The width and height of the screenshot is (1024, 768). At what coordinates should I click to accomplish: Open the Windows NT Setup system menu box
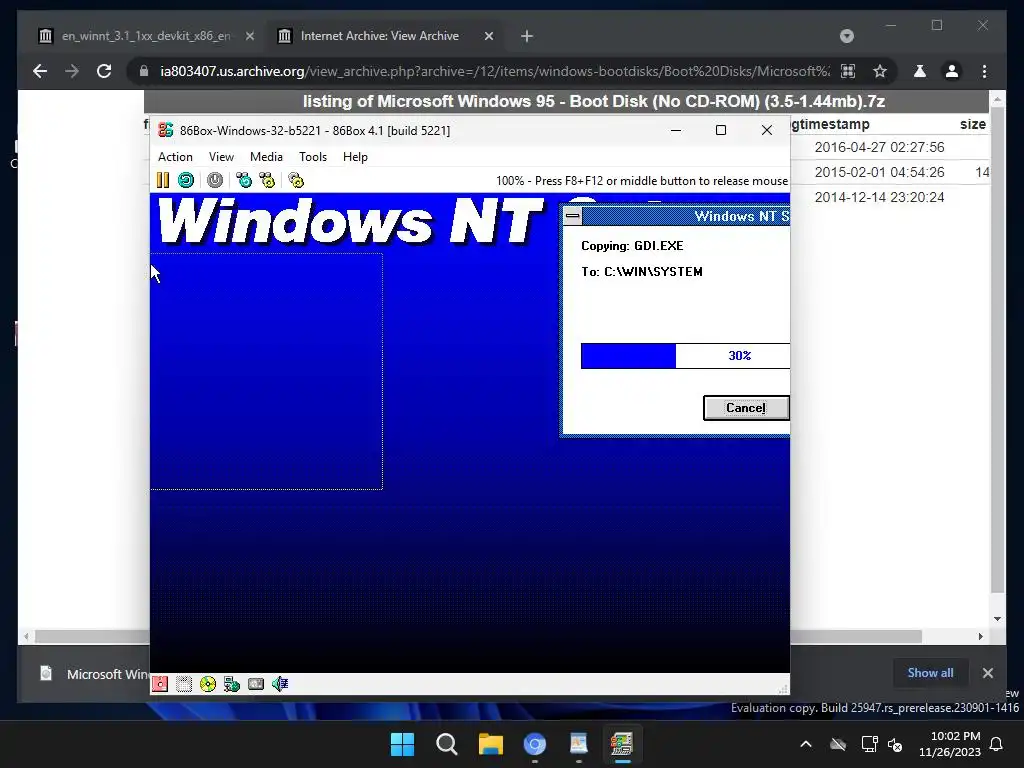pyautogui.click(x=573, y=216)
